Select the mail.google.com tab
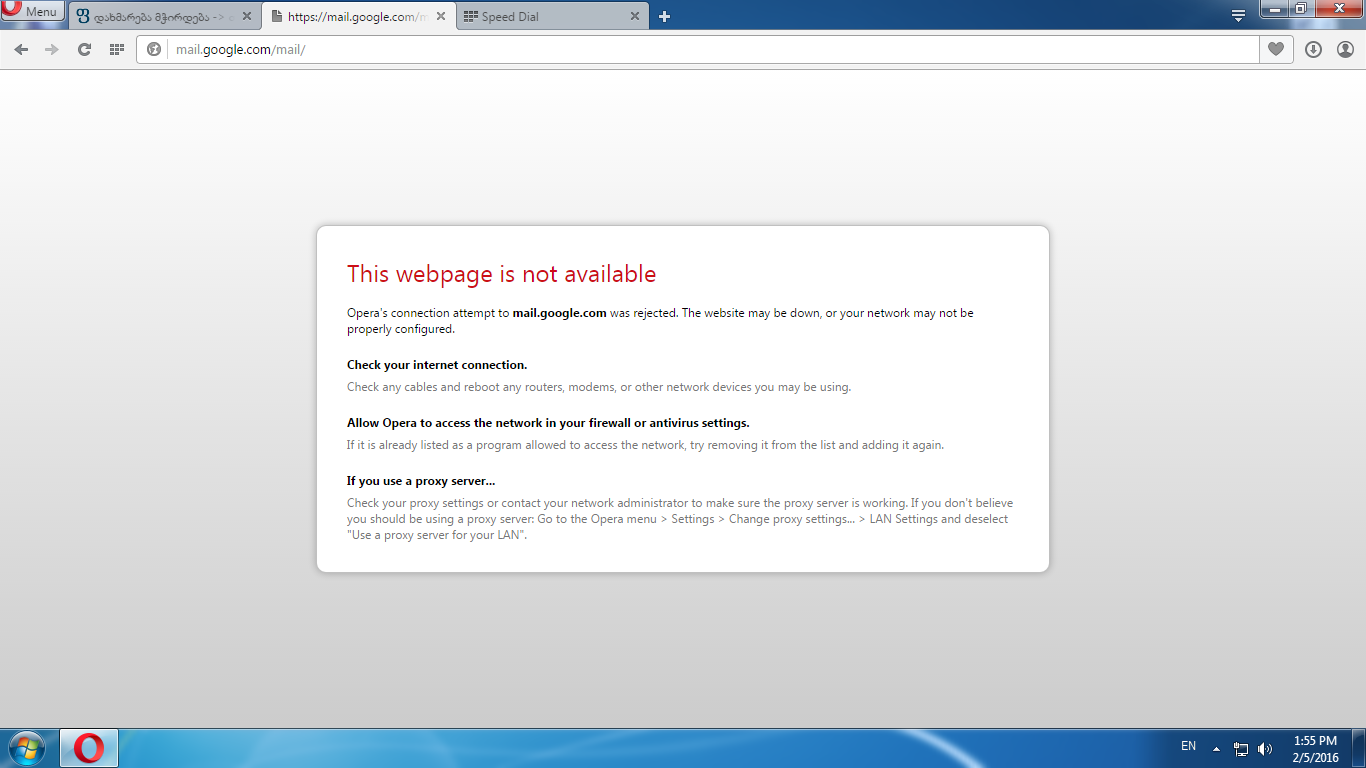The image size is (1366, 768). [x=357, y=16]
